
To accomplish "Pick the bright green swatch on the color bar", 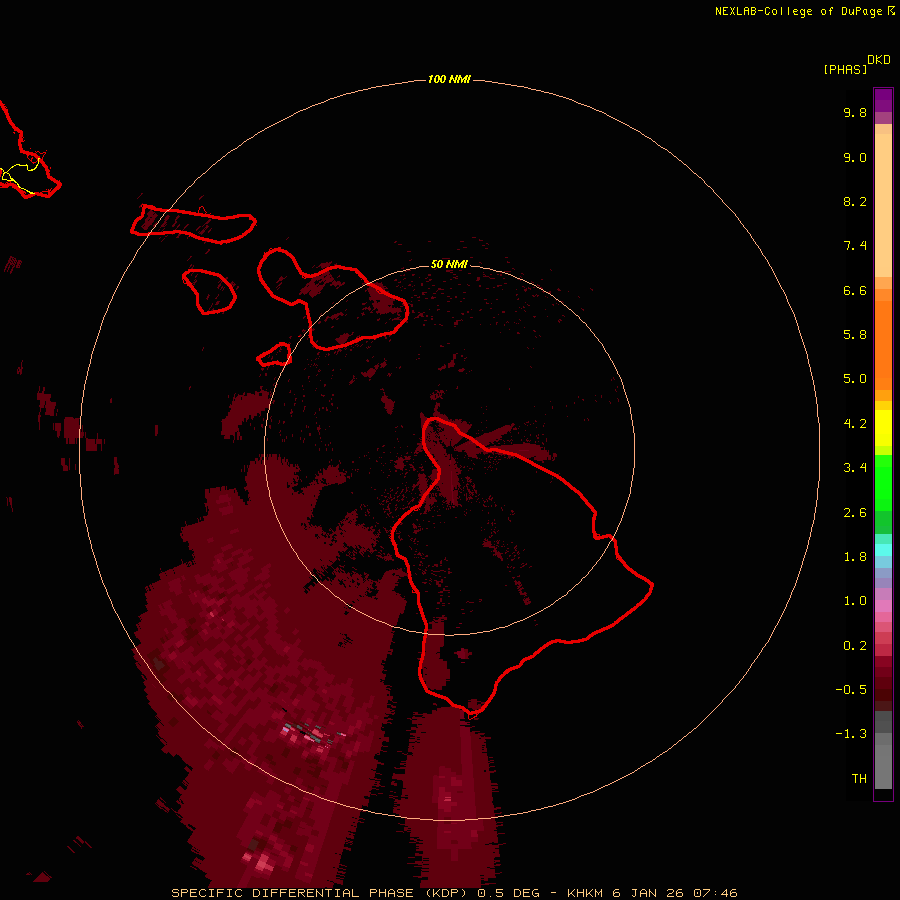I will click(x=883, y=483).
